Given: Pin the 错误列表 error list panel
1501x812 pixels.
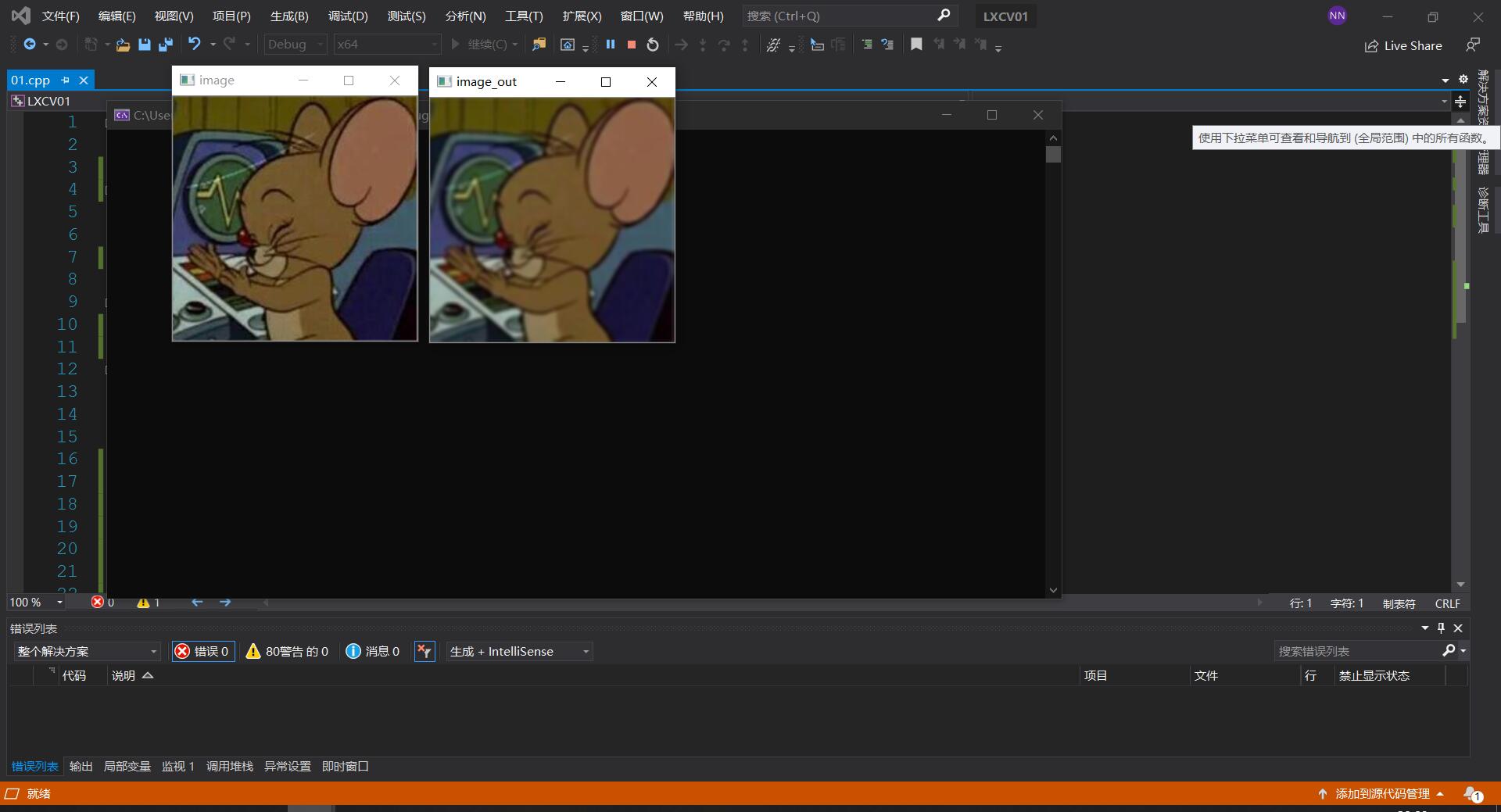Looking at the screenshot, I should [x=1442, y=628].
